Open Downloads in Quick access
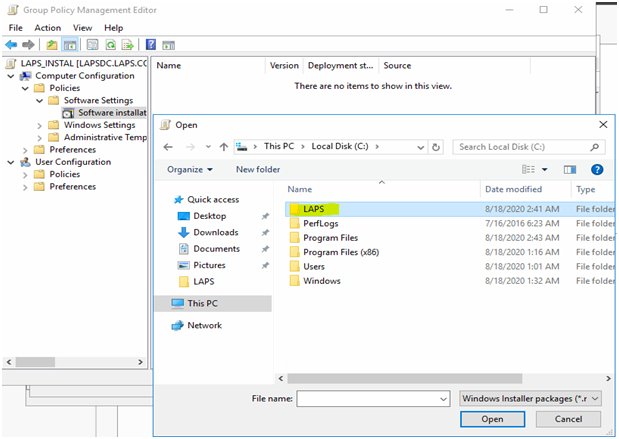The width and height of the screenshot is (619, 439). pos(216,233)
